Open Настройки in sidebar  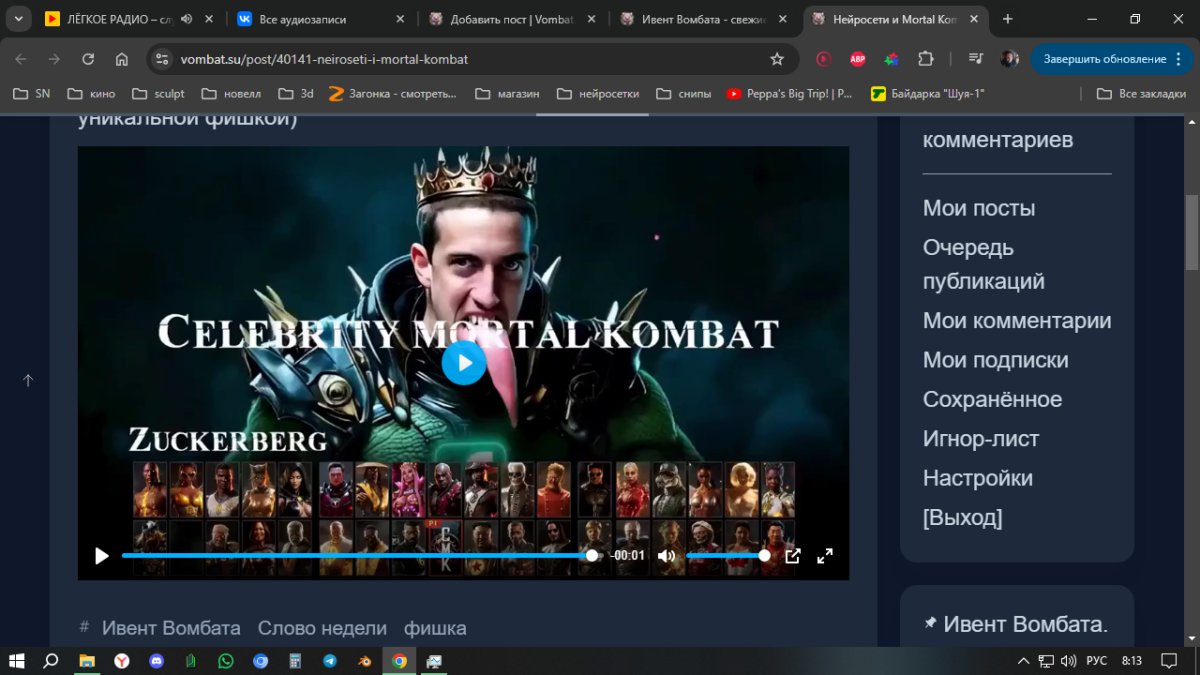[978, 478]
